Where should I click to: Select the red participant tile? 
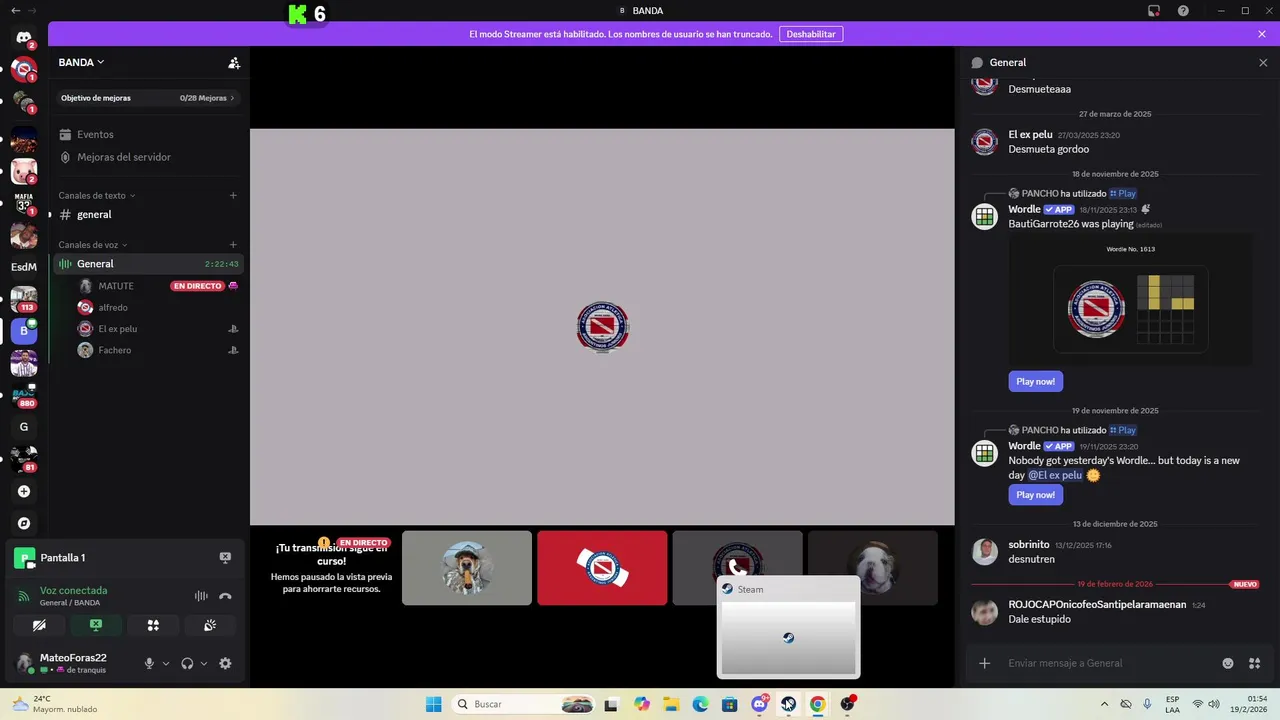click(x=602, y=568)
